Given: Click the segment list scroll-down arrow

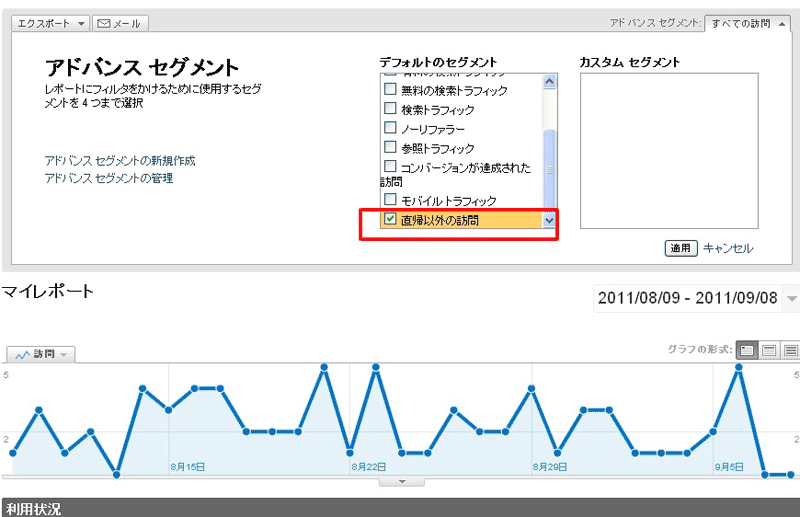Looking at the screenshot, I should [x=548, y=220].
